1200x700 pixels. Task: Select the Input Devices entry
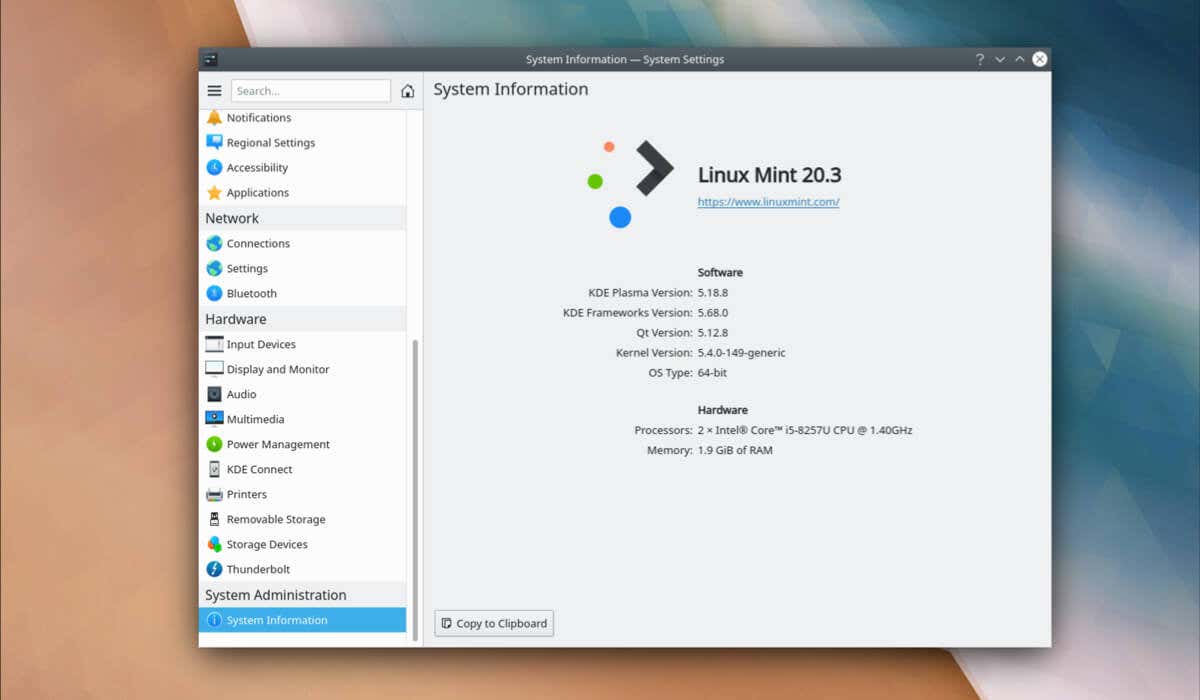[302, 344]
